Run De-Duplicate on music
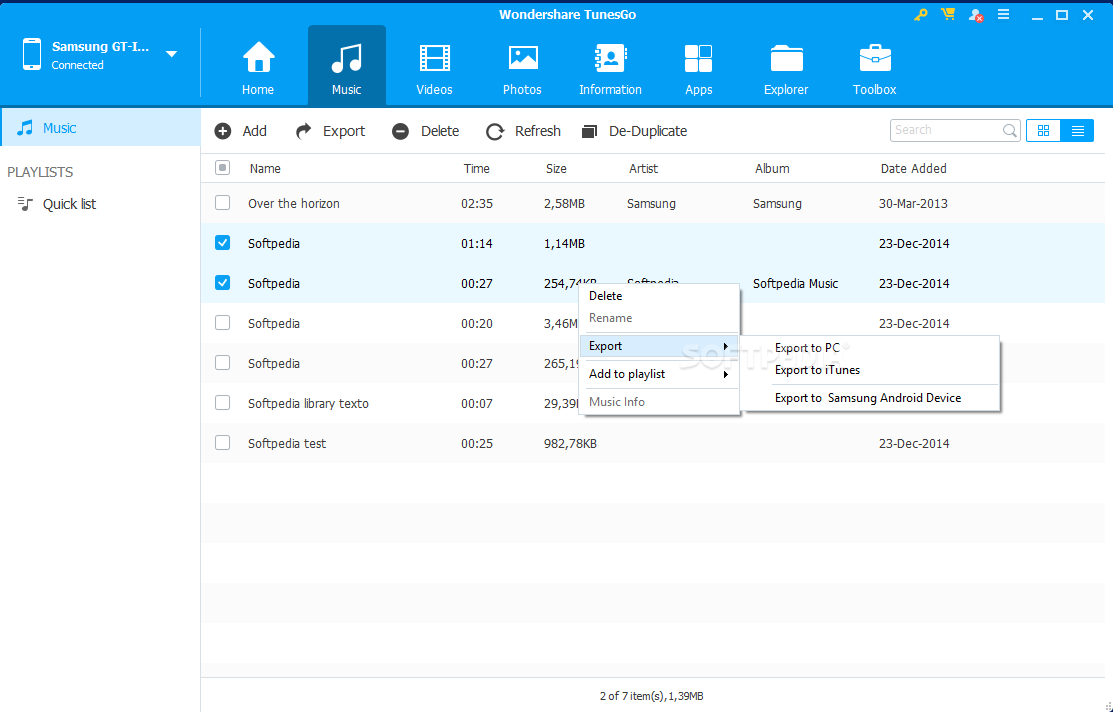This screenshot has height=712, width=1113. [x=634, y=131]
